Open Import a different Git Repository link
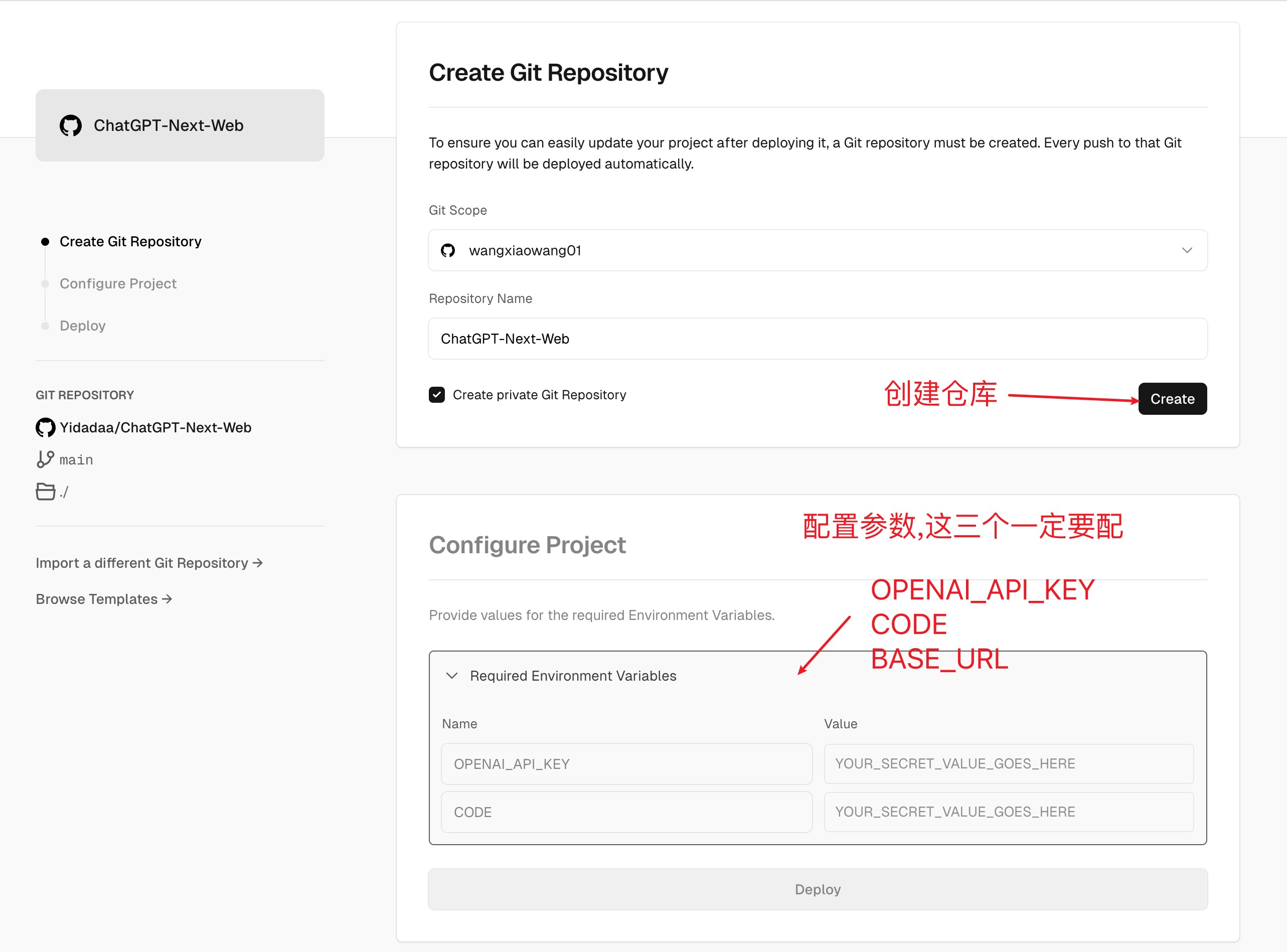This screenshot has height=952, width=1287. click(149, 563)
